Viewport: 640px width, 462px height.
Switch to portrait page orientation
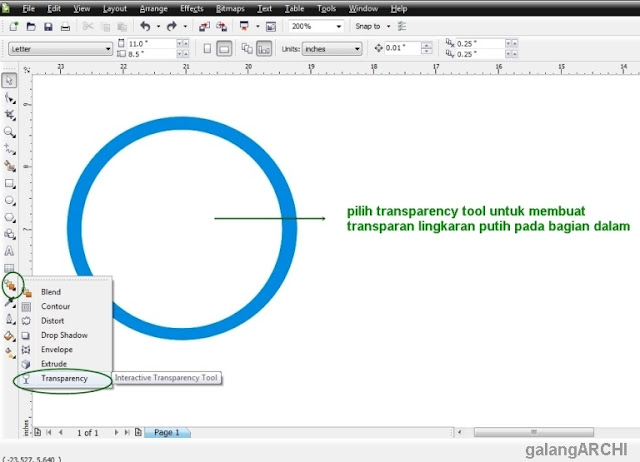(207, 48)
